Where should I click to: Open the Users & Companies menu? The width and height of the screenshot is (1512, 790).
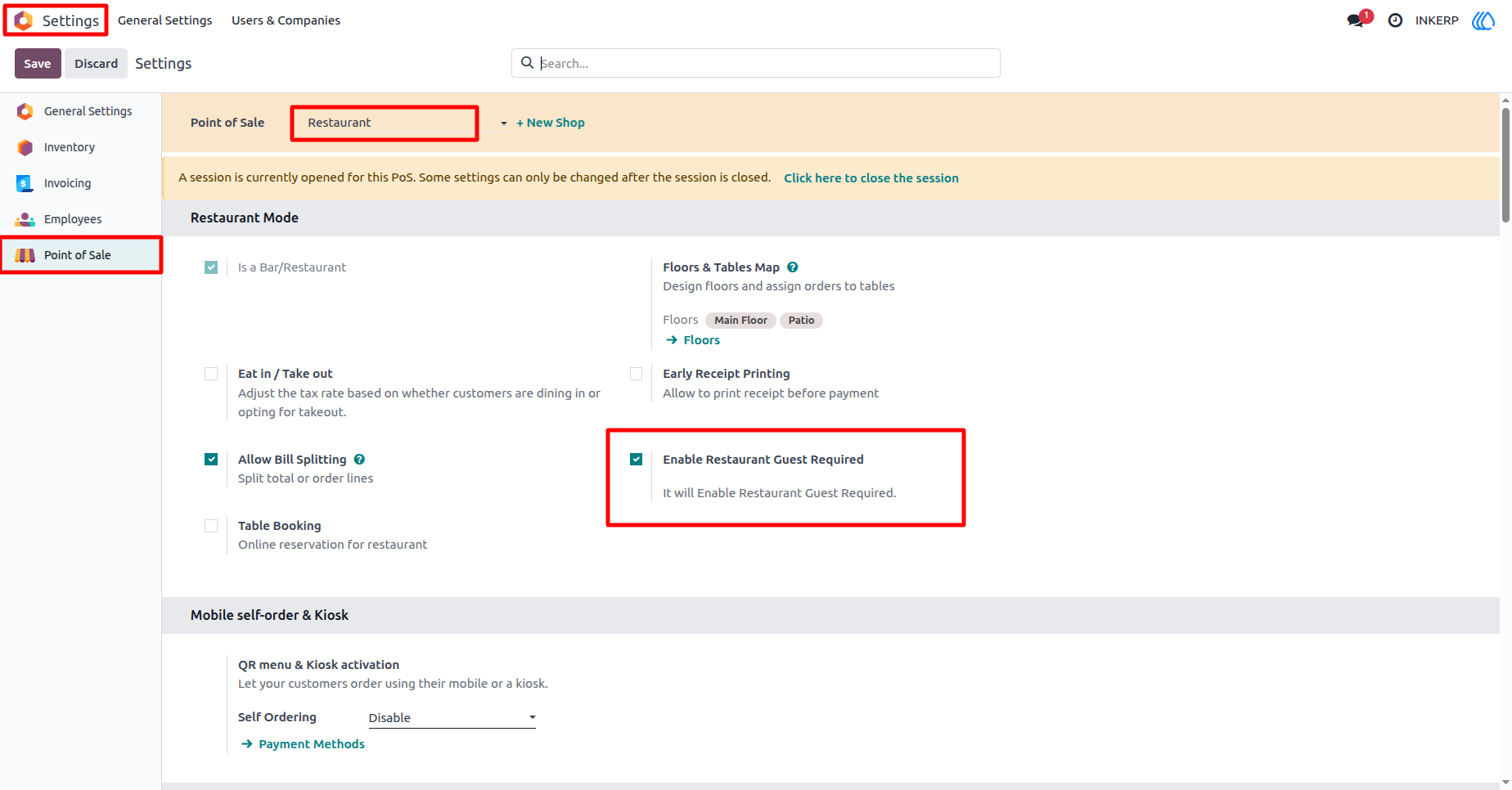pyautogui.click(x=286, y=20)
